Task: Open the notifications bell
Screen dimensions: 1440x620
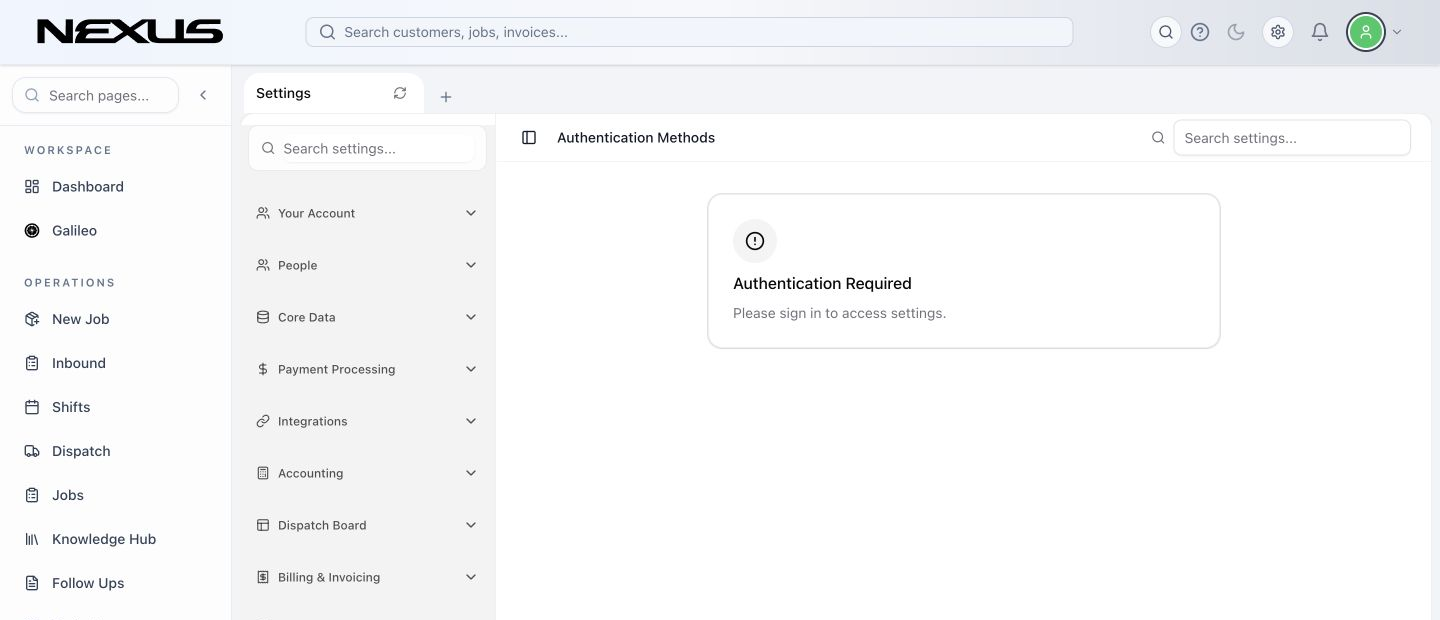Action: (x=1320, y=32)
